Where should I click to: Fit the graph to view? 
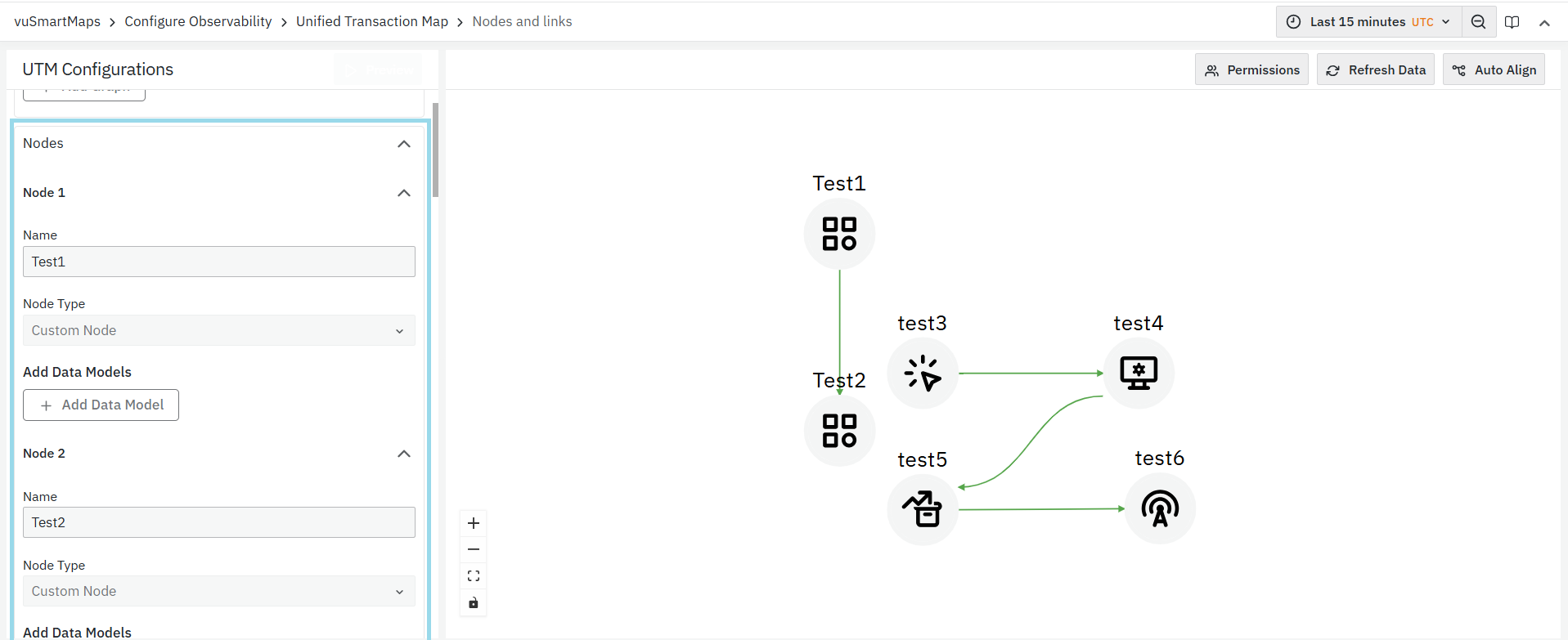(x=474, y=576)
